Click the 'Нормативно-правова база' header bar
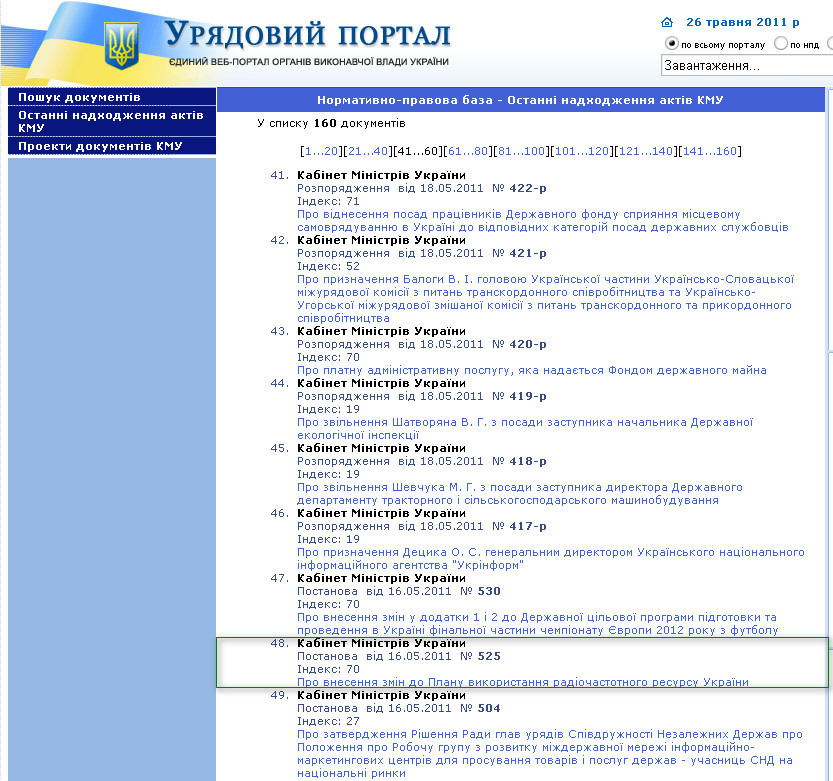The height and width of the screenshot is (781, 833). click(521, 100)
